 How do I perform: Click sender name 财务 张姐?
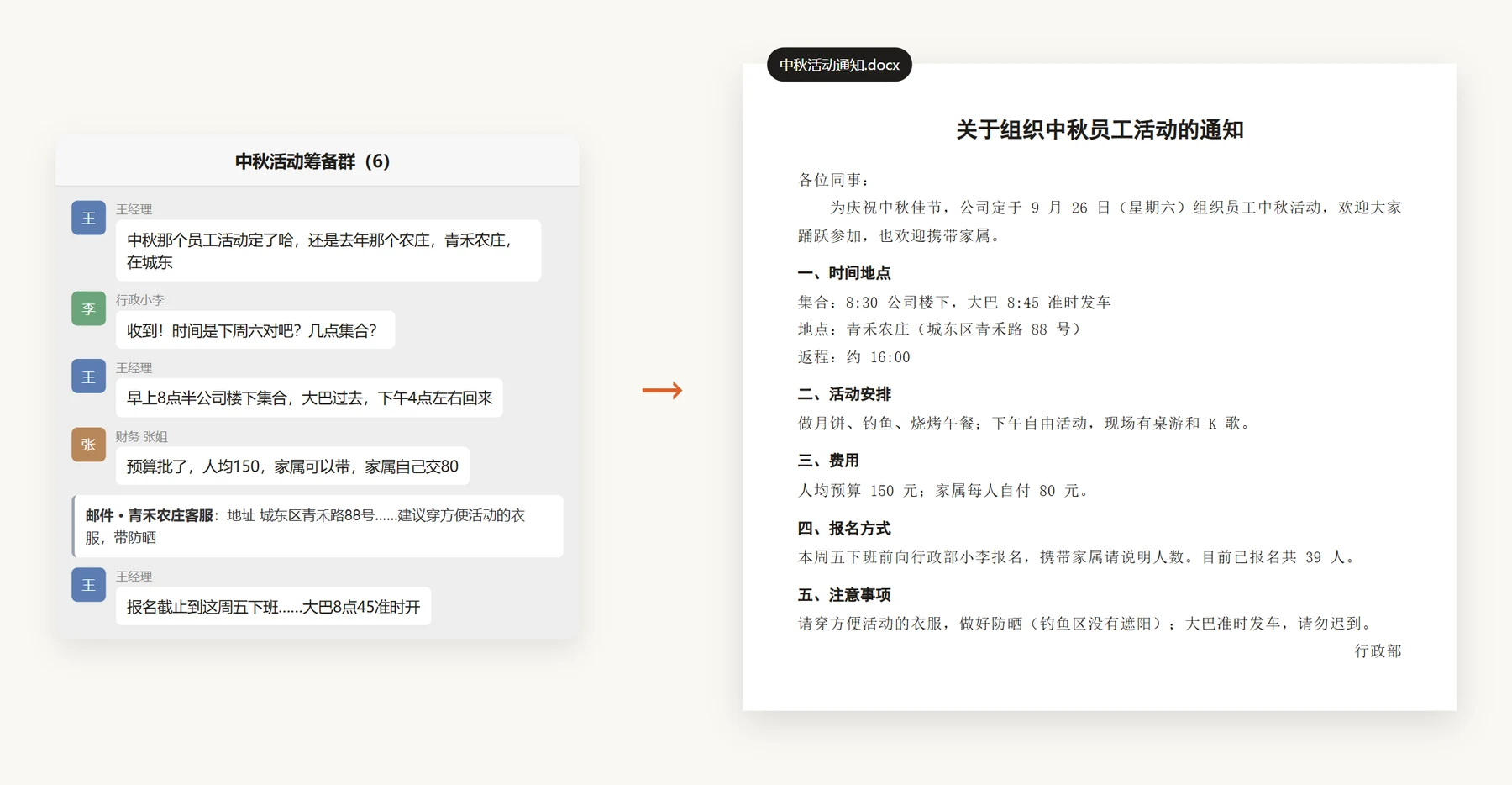pos(142,436)
